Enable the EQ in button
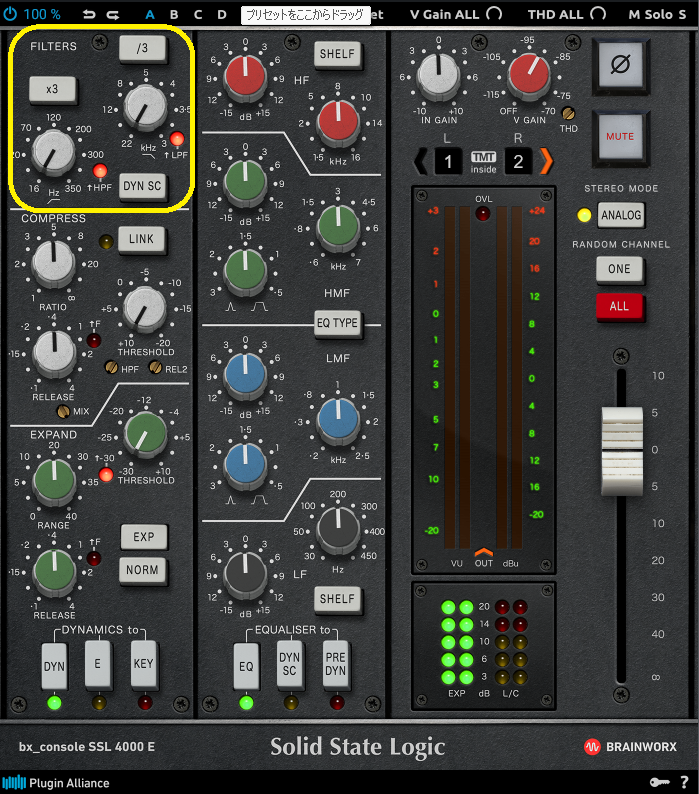This screenshot has width=699, height=794. 246,666
